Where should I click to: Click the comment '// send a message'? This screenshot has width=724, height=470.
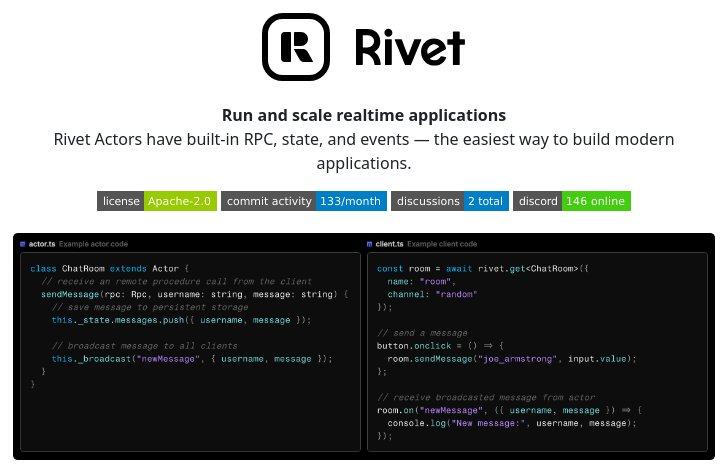(422, 333)
